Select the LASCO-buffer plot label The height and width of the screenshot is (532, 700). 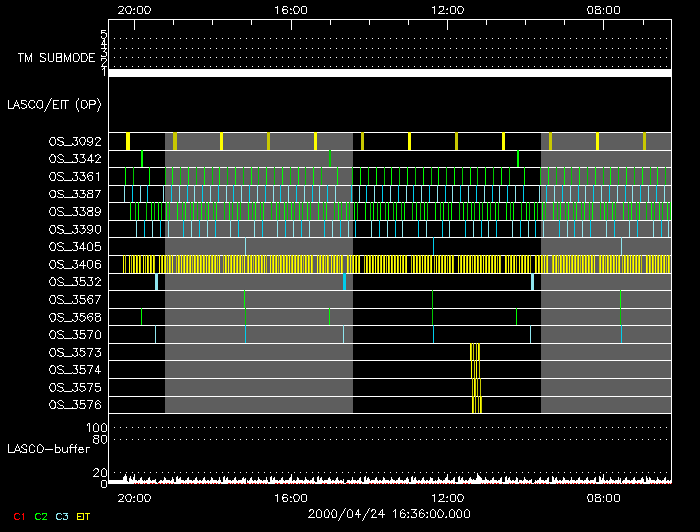(50, 449)
